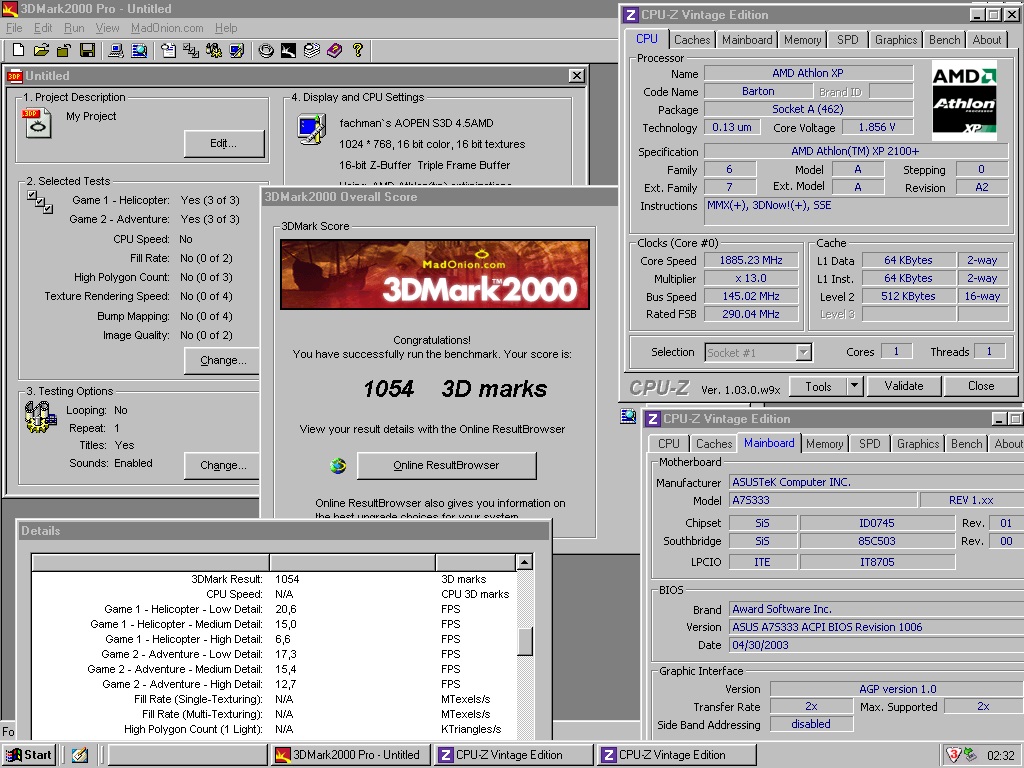Click the quick launch icon next to Start
This screenshot has height=768, width=1024.
[80, 755]
